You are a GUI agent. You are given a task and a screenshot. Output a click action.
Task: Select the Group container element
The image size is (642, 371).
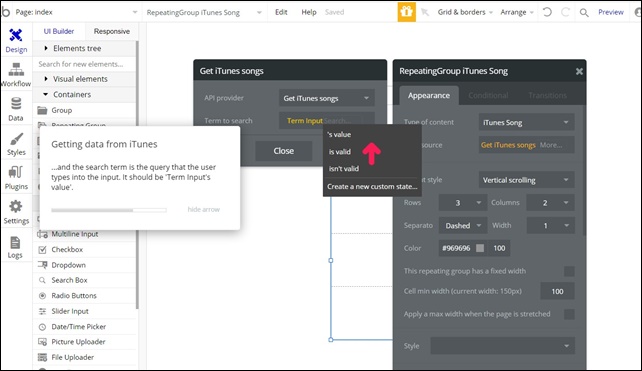(x=85, y=110)
